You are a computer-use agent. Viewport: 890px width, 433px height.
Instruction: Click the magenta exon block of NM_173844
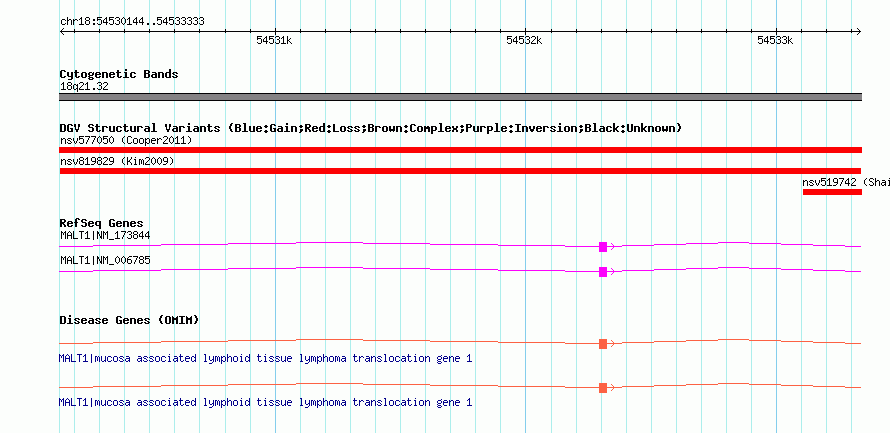pos(603,246)
